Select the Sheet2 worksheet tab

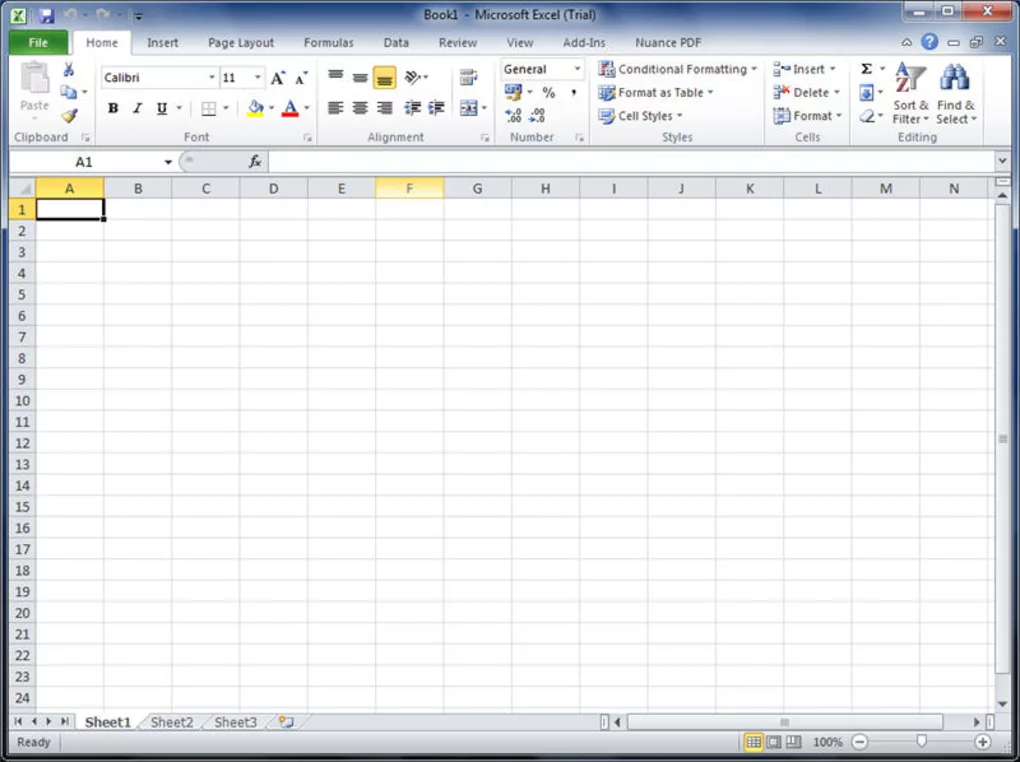pyautogui.click(x=172, y=722)
